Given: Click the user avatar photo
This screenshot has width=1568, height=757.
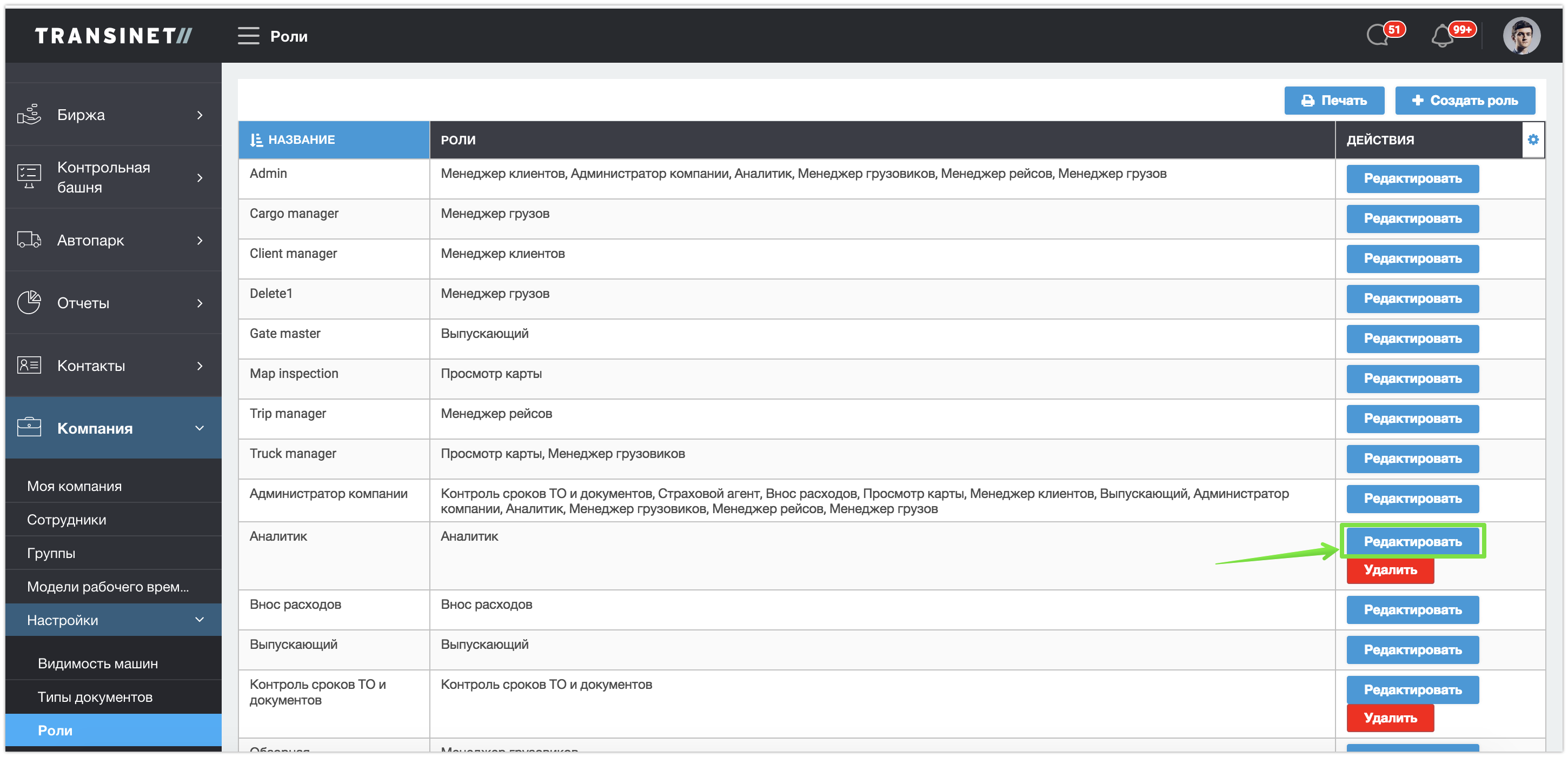Looking at the screenshot, I should pyautogui.click(x=1521, y=36).
